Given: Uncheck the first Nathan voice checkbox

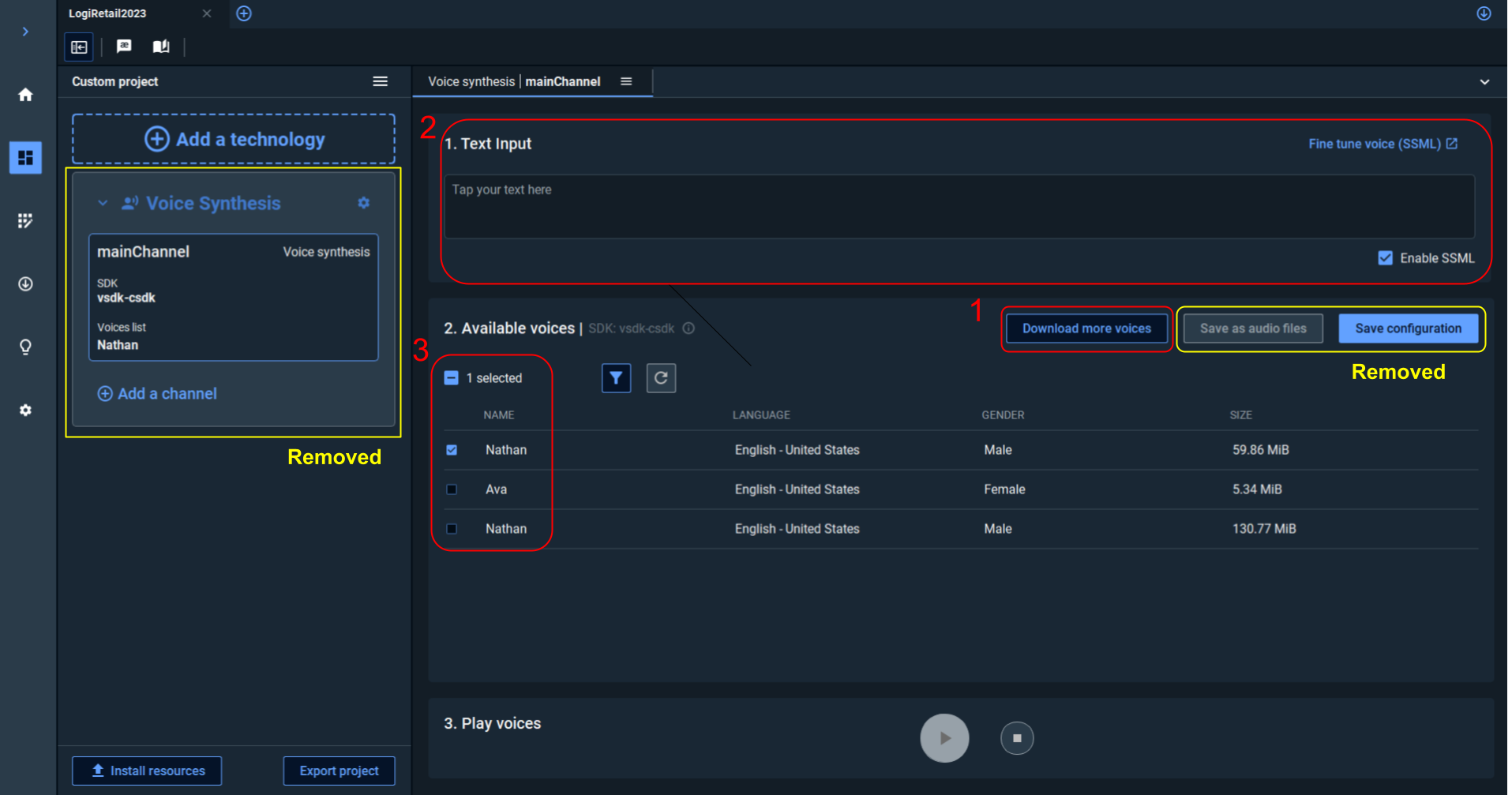Looking at the screenshot, I should click(452, 450).
